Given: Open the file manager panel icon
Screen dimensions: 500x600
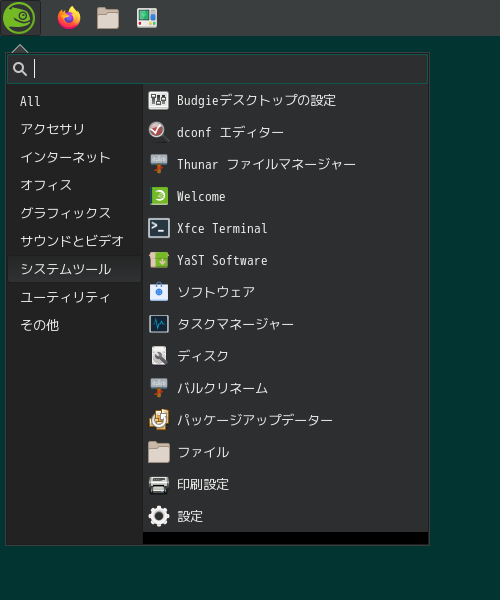Looking at the screenshot, I should click(x=108, y=18).
